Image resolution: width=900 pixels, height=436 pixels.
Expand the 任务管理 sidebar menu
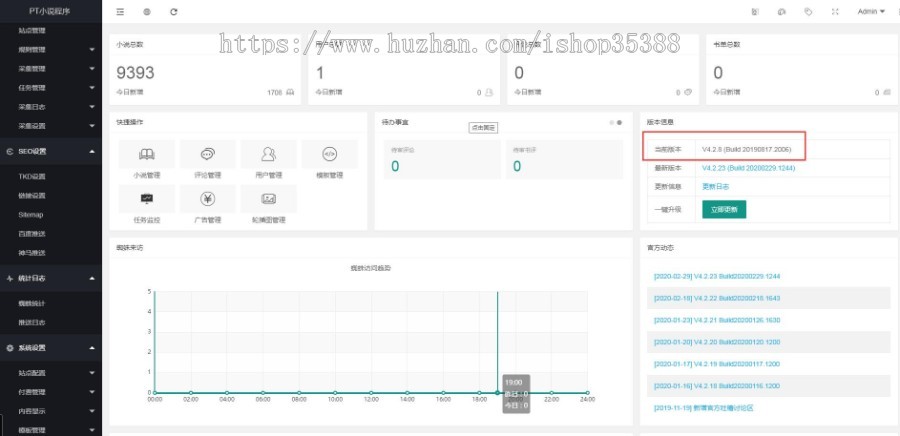[92, 88]
